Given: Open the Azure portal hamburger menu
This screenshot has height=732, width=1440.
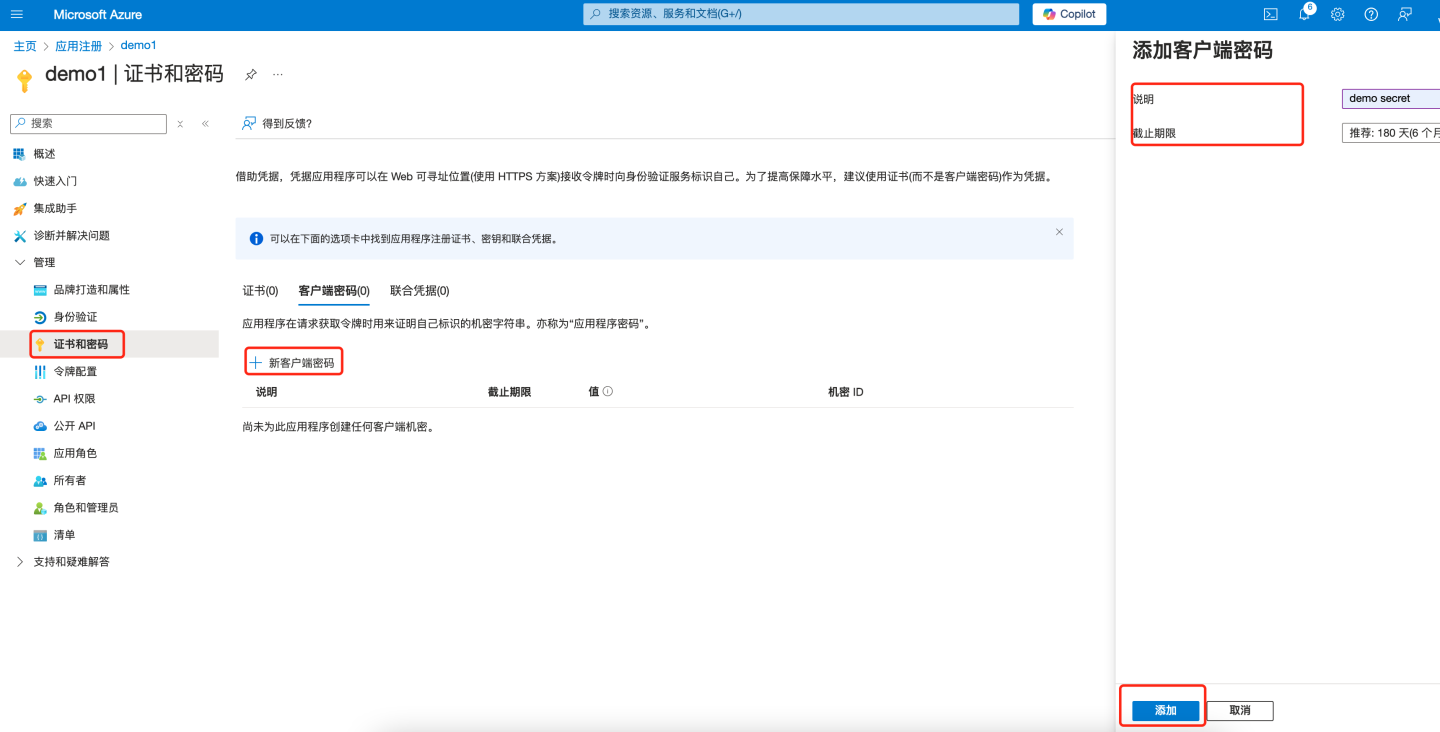Looking at the screenshot, I should [16, 14].
